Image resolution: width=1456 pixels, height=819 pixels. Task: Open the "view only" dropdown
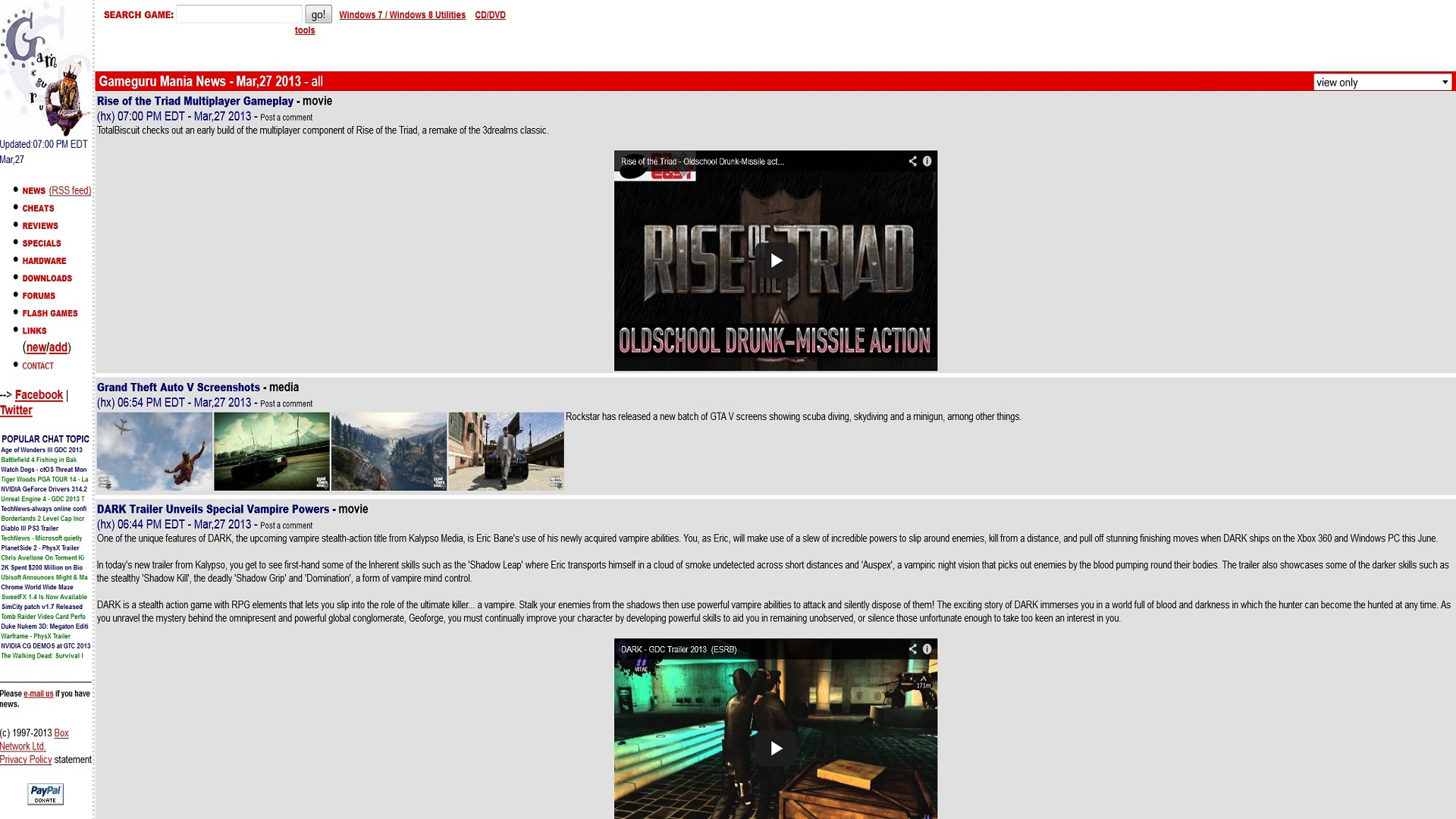click(x=1382, y=82)
